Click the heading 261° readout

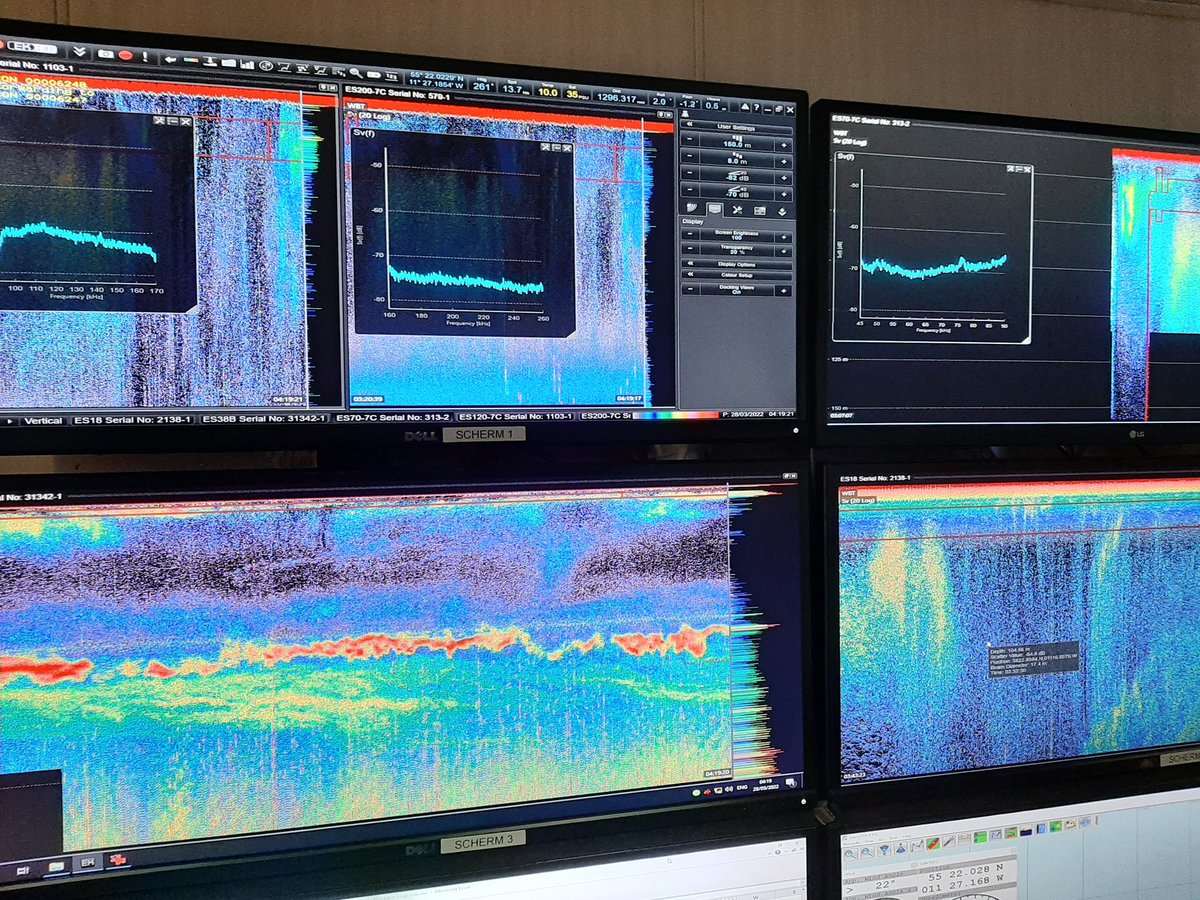tap(483, 86)
